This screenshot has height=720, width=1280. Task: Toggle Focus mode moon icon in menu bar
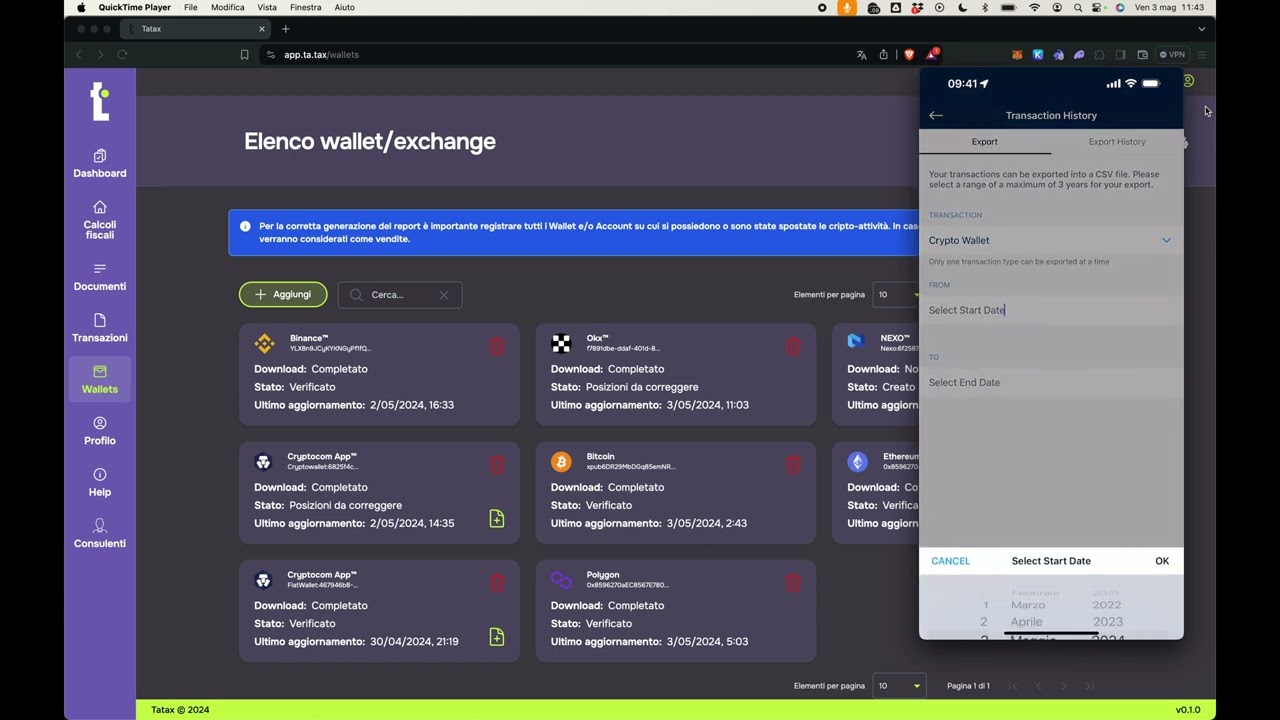pyautogui.click(x=962, y=7)
